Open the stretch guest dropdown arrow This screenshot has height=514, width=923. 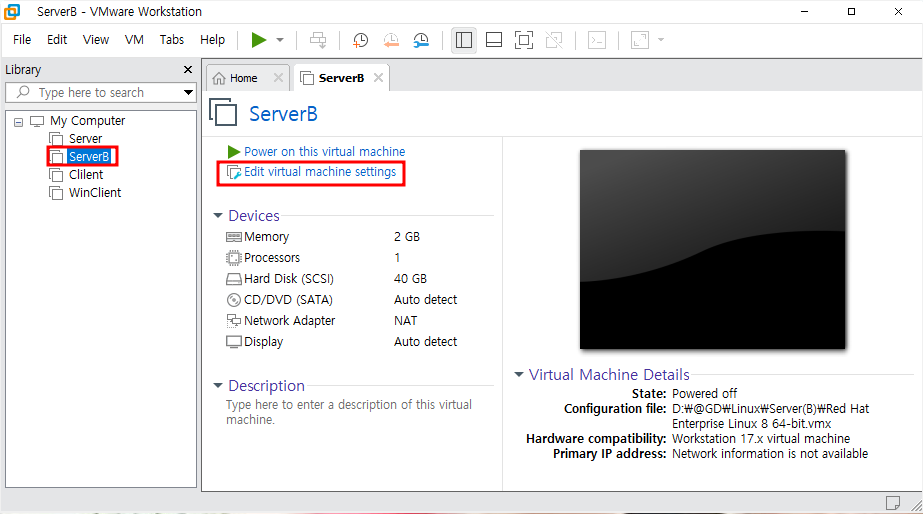click(x=661, y=40)
